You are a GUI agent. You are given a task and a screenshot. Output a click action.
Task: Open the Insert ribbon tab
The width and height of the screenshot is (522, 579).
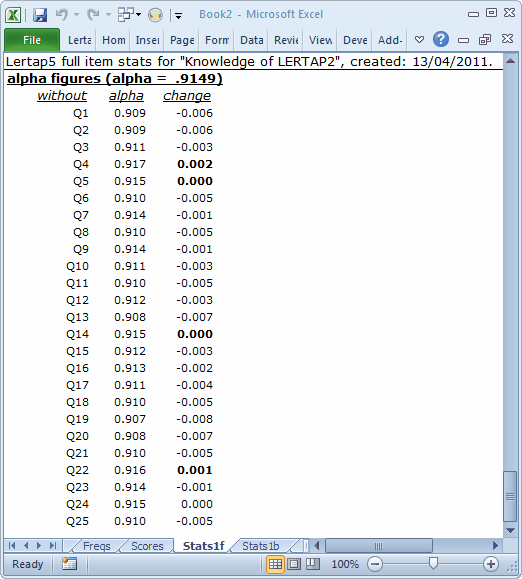pyautogui.click(x=147, y=40)
